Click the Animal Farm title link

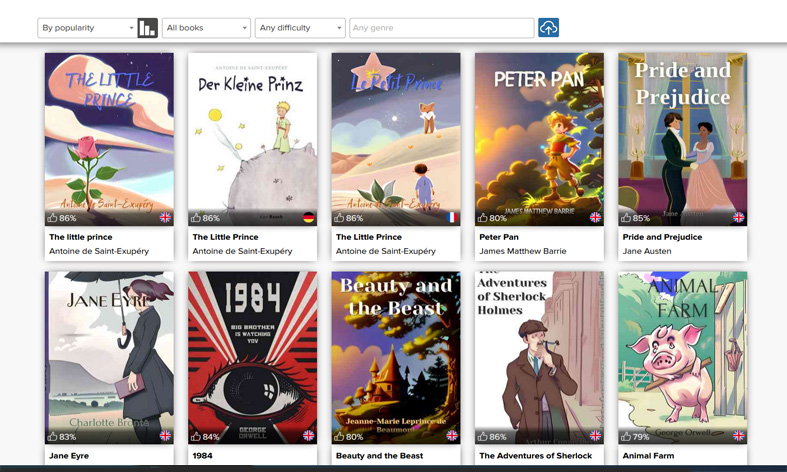[648, 456]
